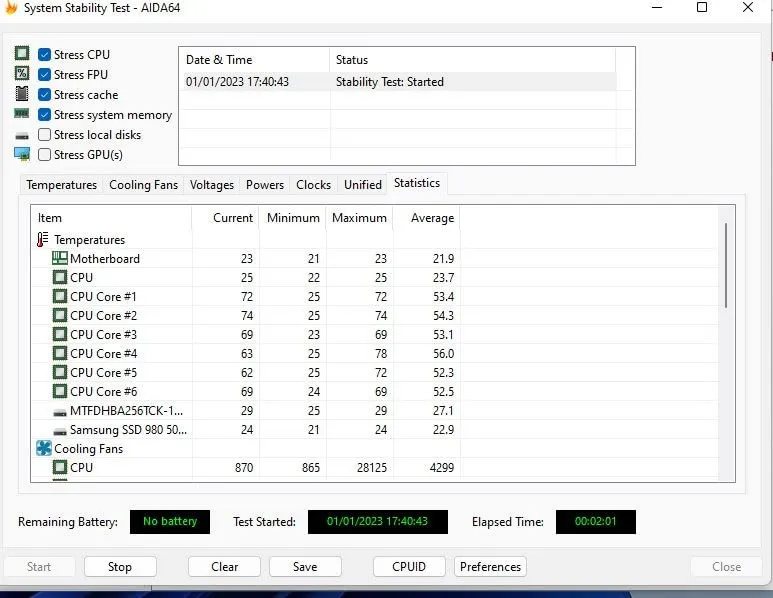This screenshot has width=773, height=598.
Task: Switch to the Cooling Fans tab
Action: [x=143, y=185]
